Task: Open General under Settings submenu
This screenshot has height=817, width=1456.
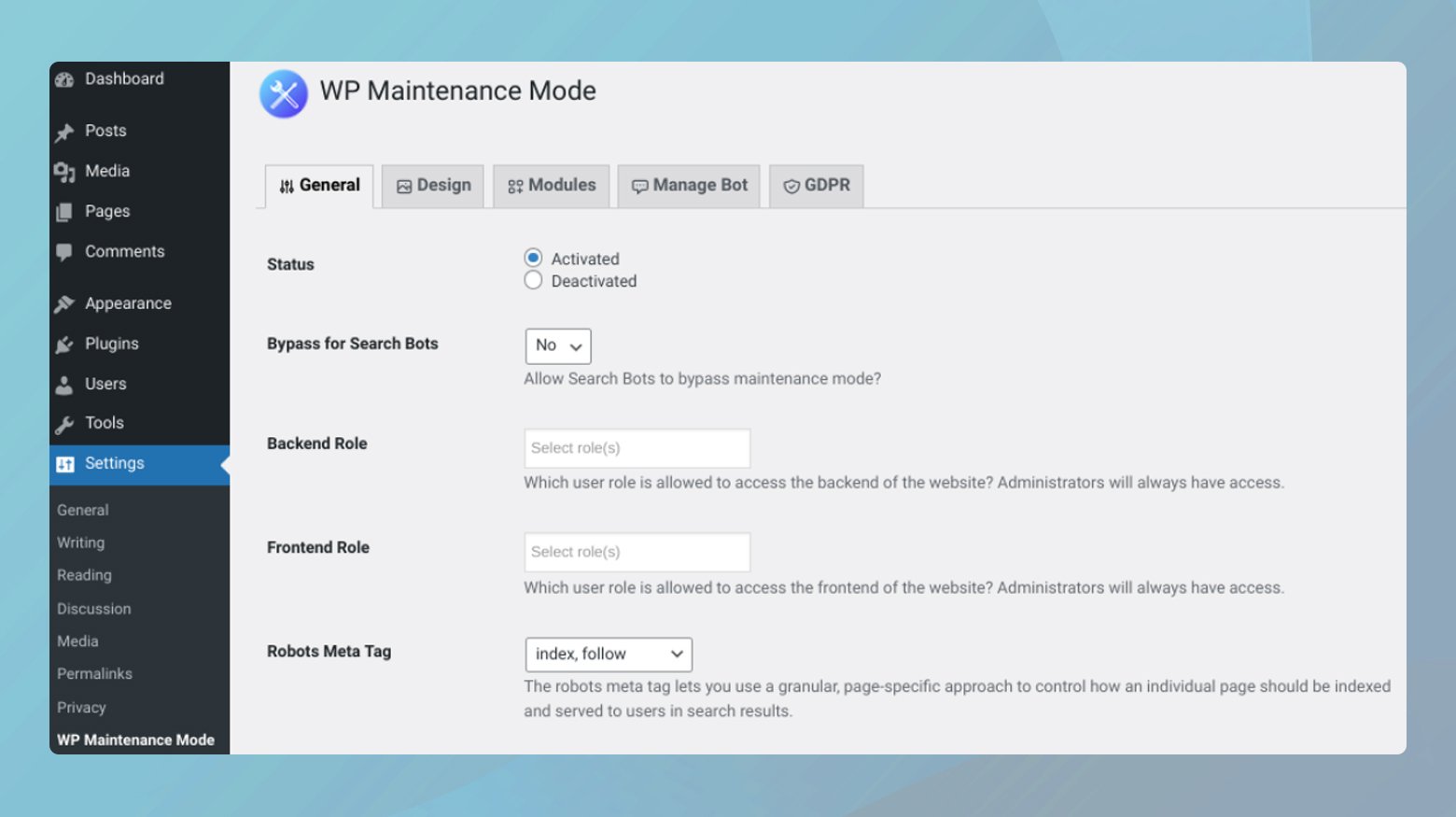Action: click(x=83, y=510)
